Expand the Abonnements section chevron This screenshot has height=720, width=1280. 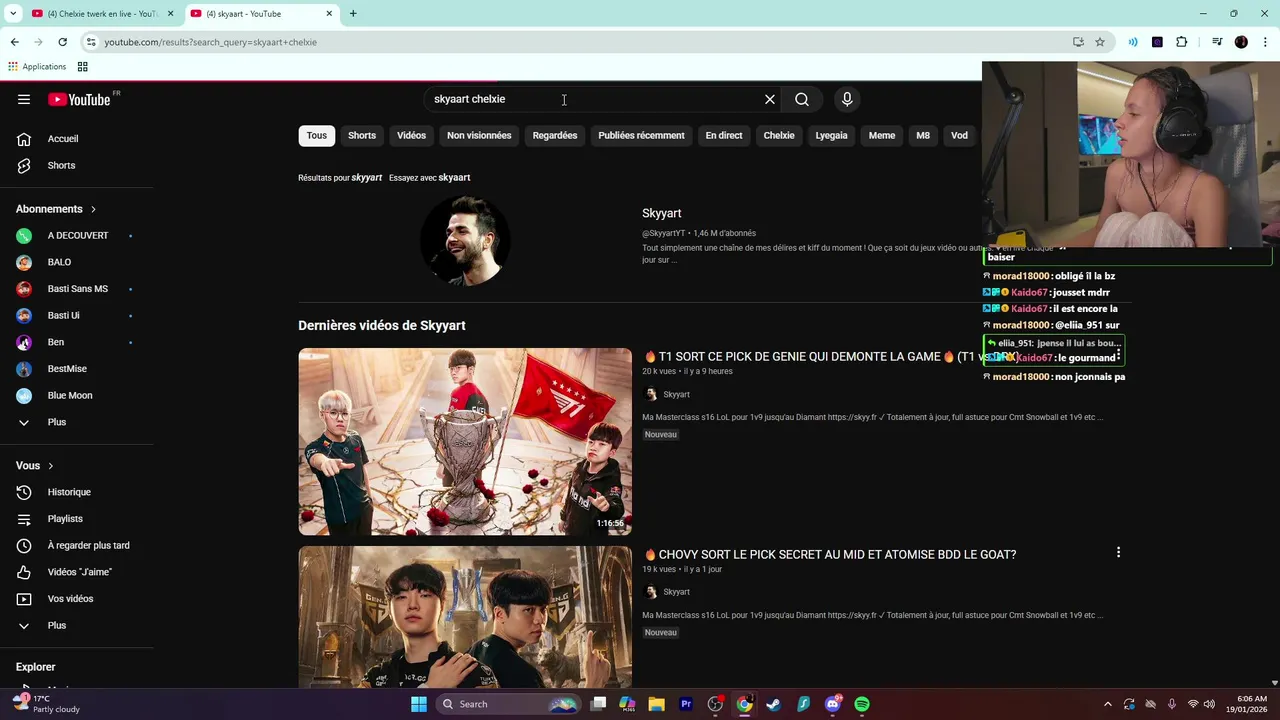point(93,209)
